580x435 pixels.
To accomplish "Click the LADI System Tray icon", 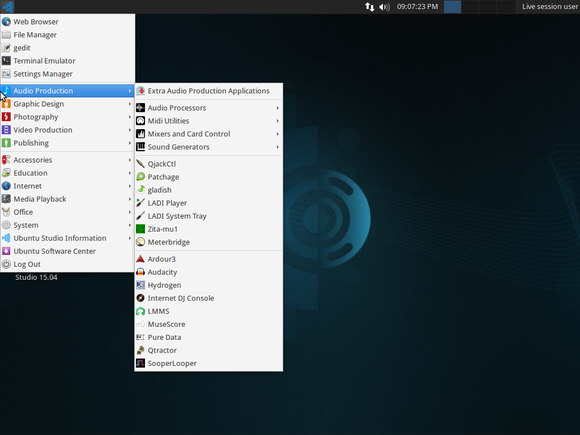I will tap(140, 216).
